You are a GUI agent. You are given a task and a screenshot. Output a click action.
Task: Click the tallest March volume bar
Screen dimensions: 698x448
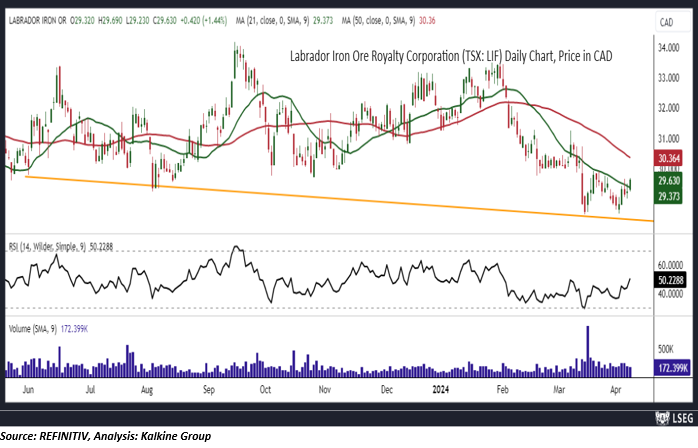[x=588, y=351]
